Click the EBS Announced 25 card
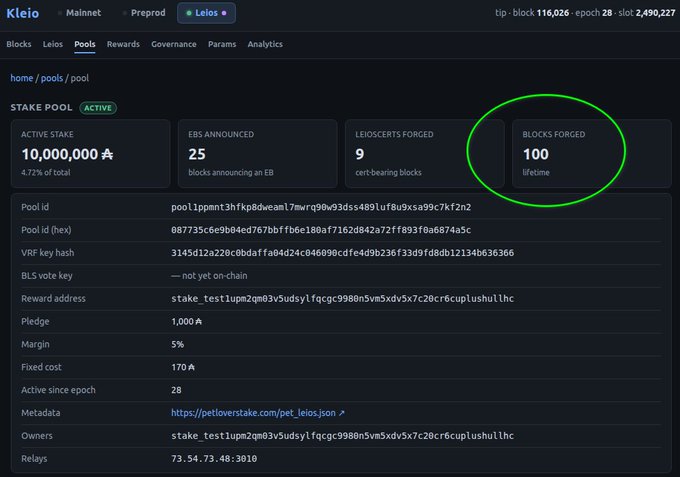The height and width of the screenshot is (477, 680). click(x=258, y=154)
